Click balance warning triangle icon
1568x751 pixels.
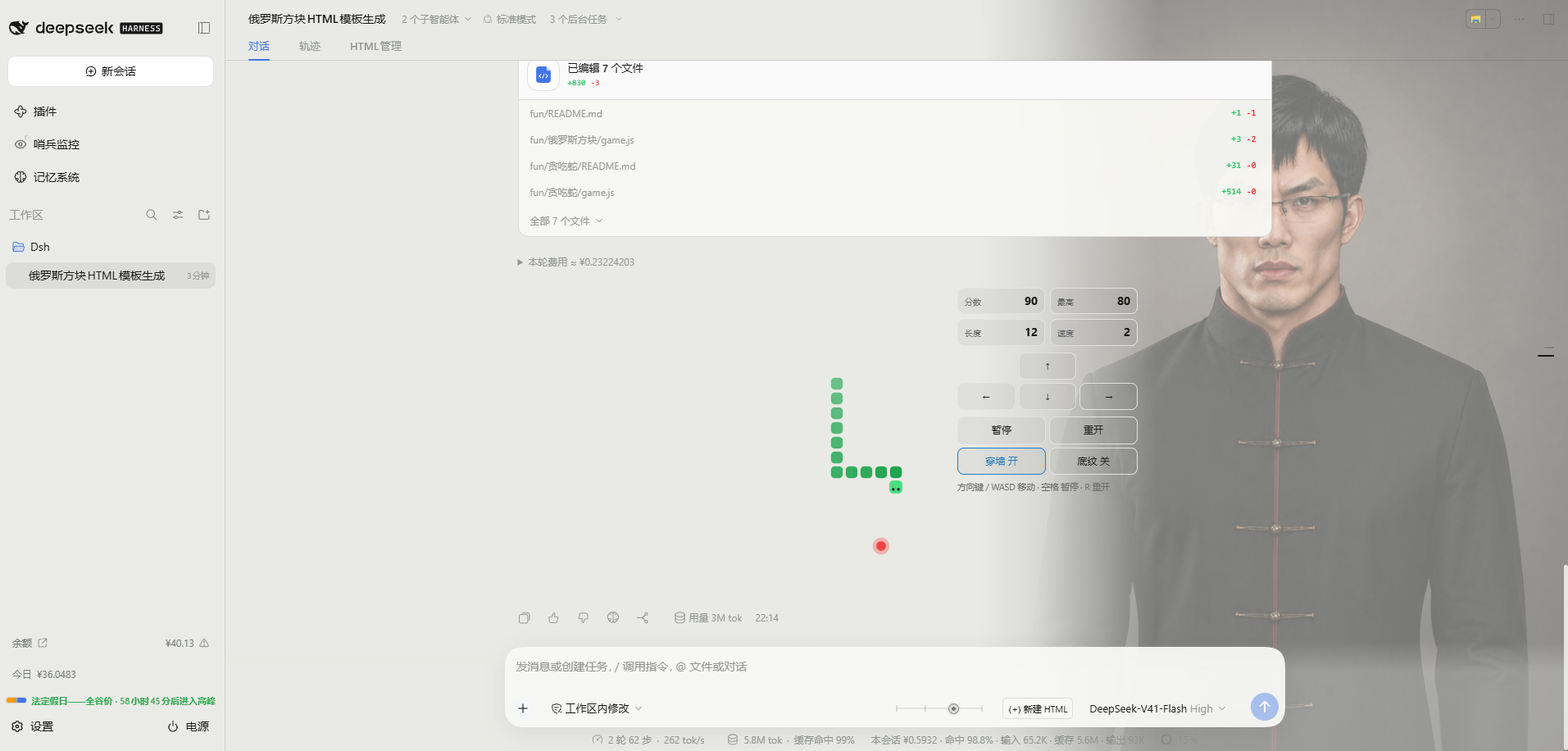[204, 643]
